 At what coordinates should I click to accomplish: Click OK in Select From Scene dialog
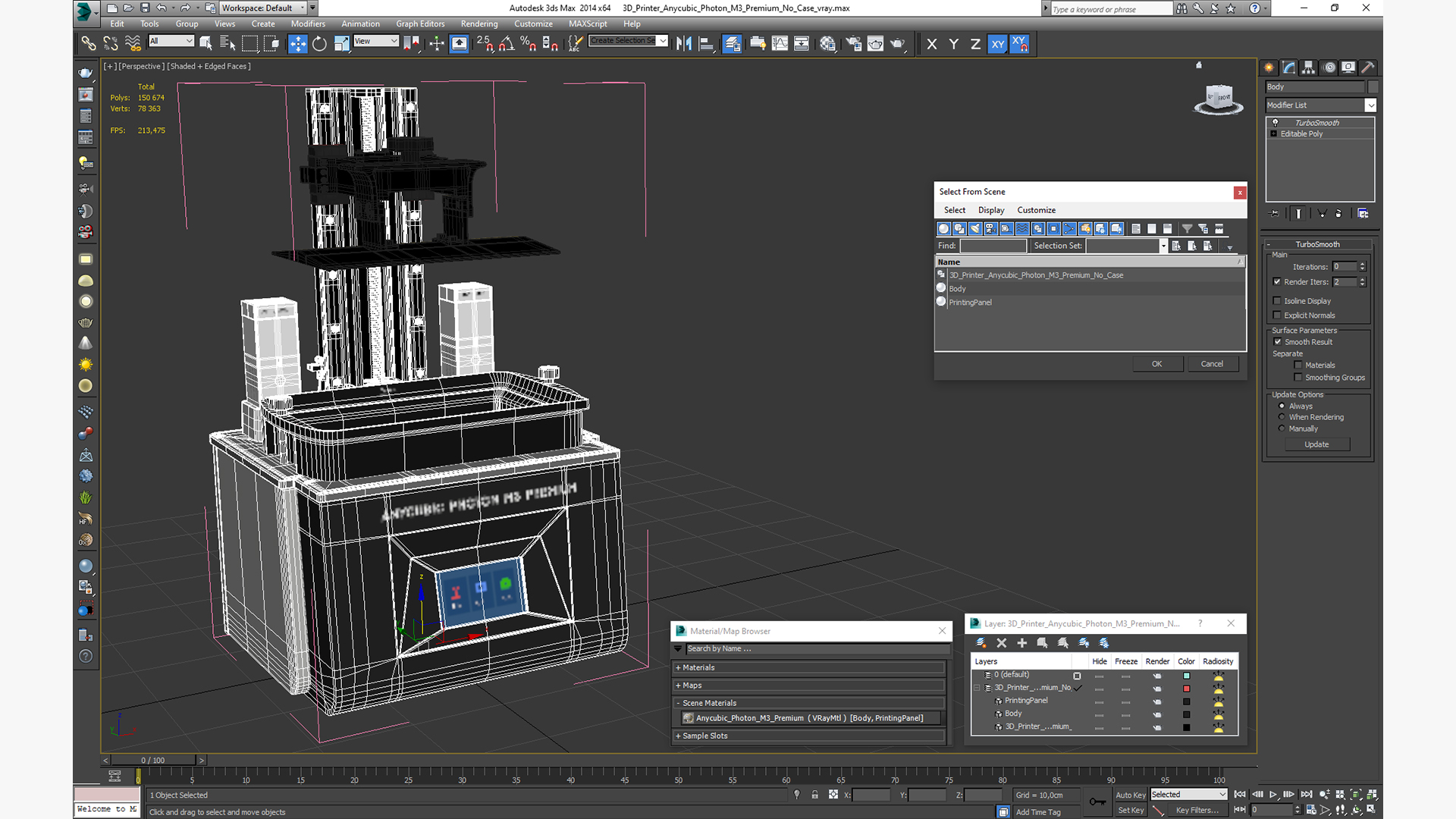click(x=1156, y=364)
